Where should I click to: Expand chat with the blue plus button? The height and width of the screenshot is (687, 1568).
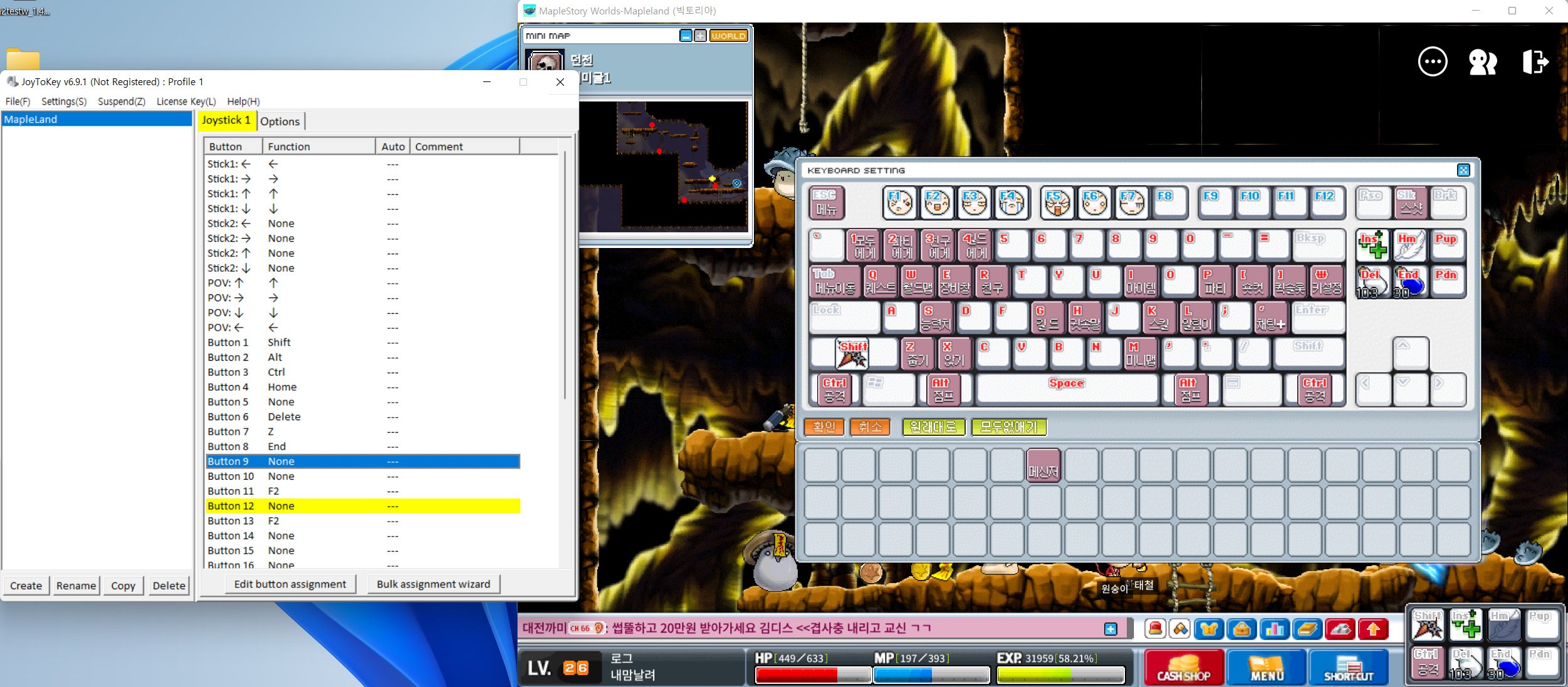(x=1111, y=629)
